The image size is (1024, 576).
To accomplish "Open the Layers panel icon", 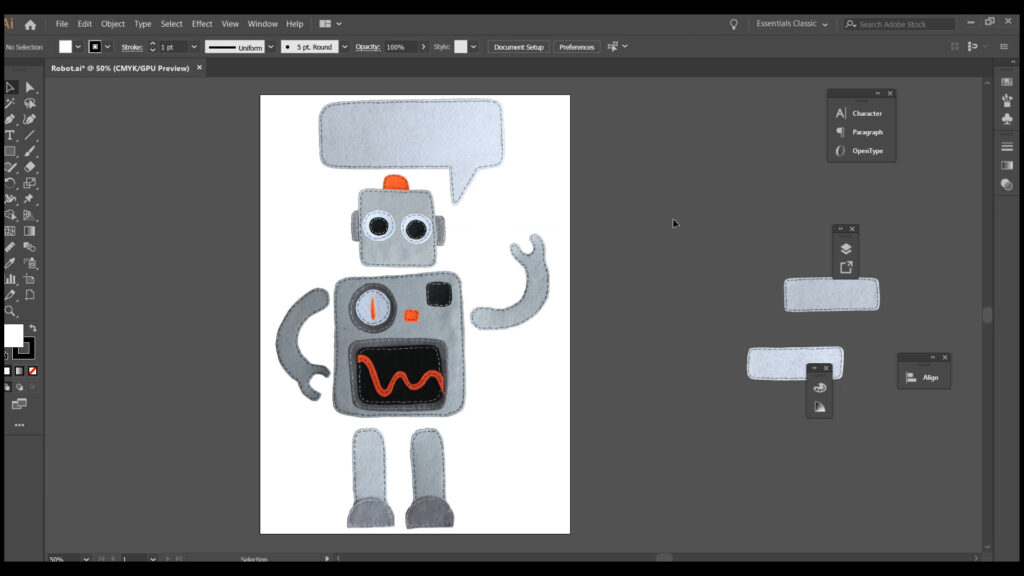I will point(846,249).
